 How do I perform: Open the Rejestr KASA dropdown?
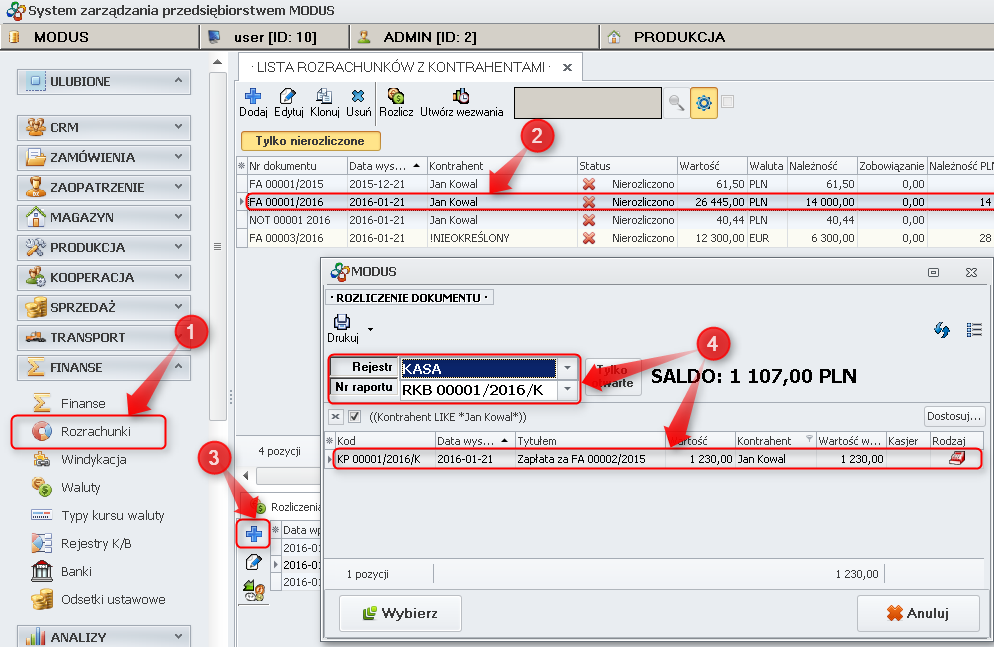coord(568,368)
